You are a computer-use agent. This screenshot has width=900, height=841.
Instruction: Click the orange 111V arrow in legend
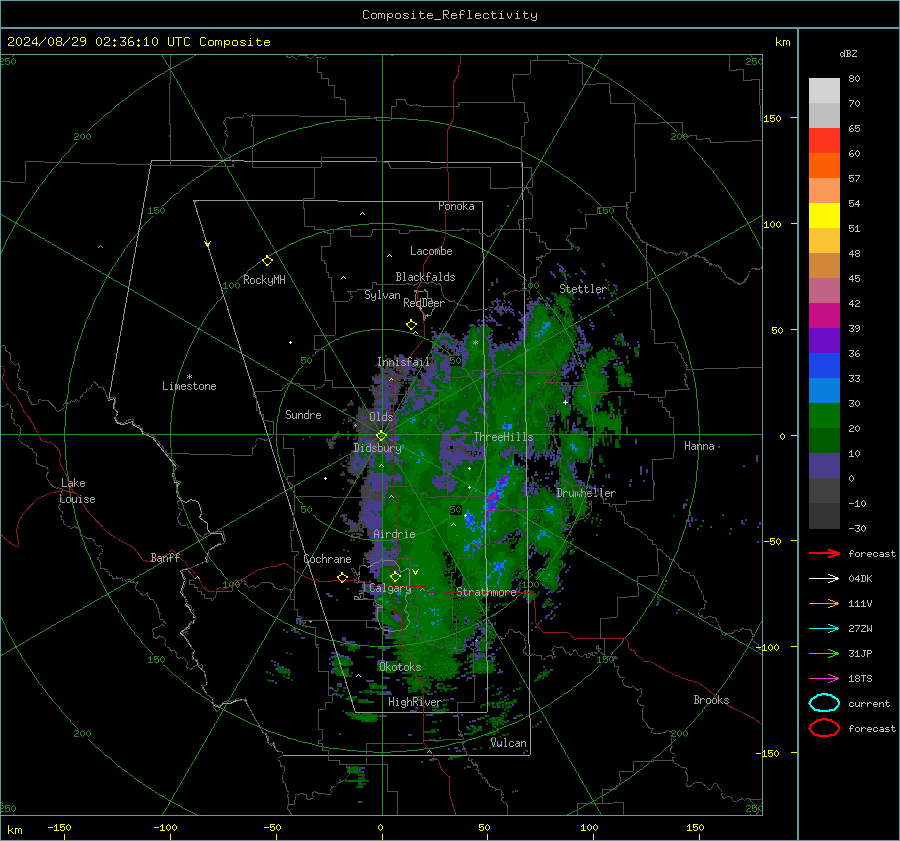click(x=824, y=603)
